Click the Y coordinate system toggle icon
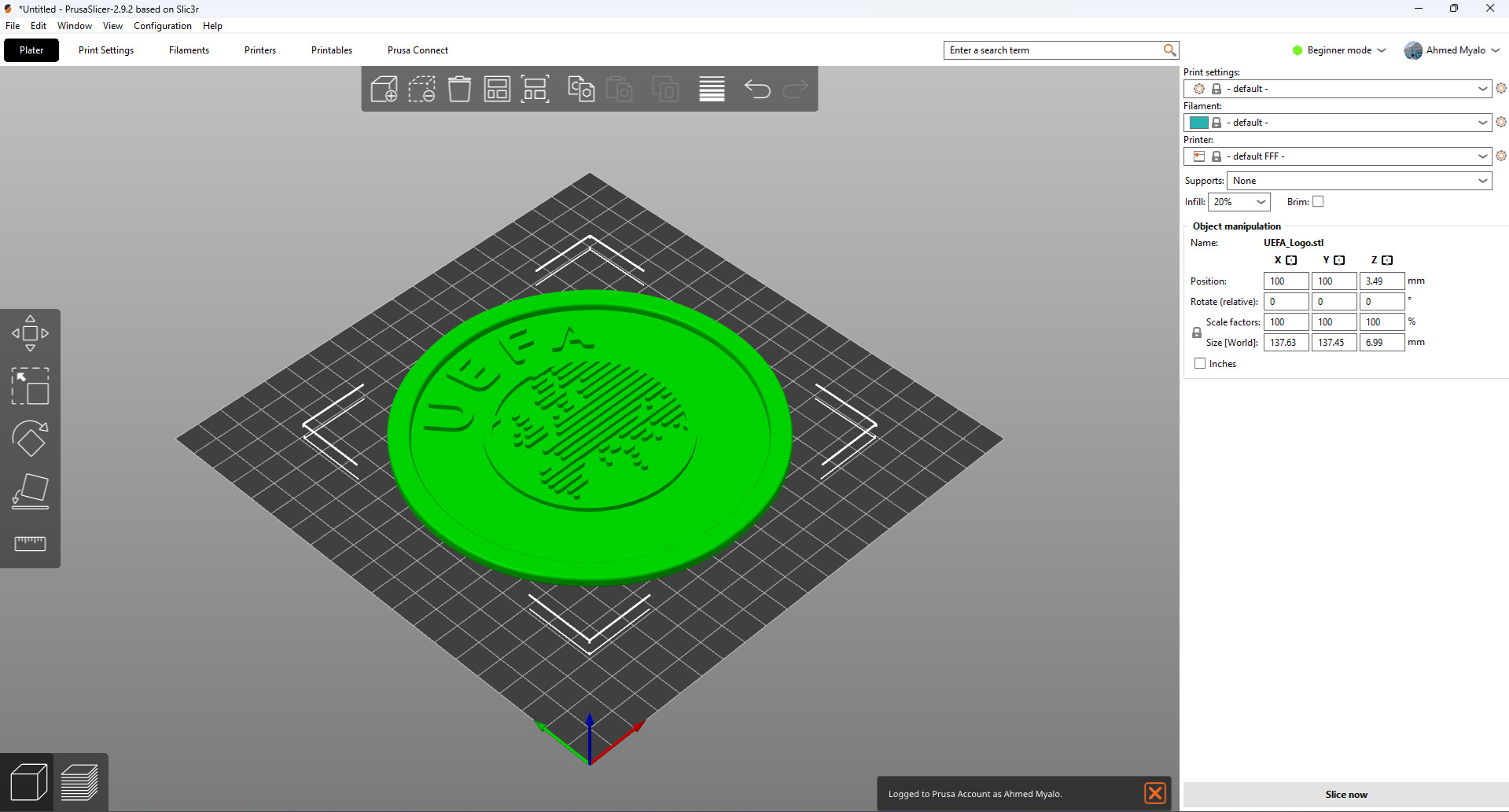This screenshot has width=1509, height=812. 1339,260
